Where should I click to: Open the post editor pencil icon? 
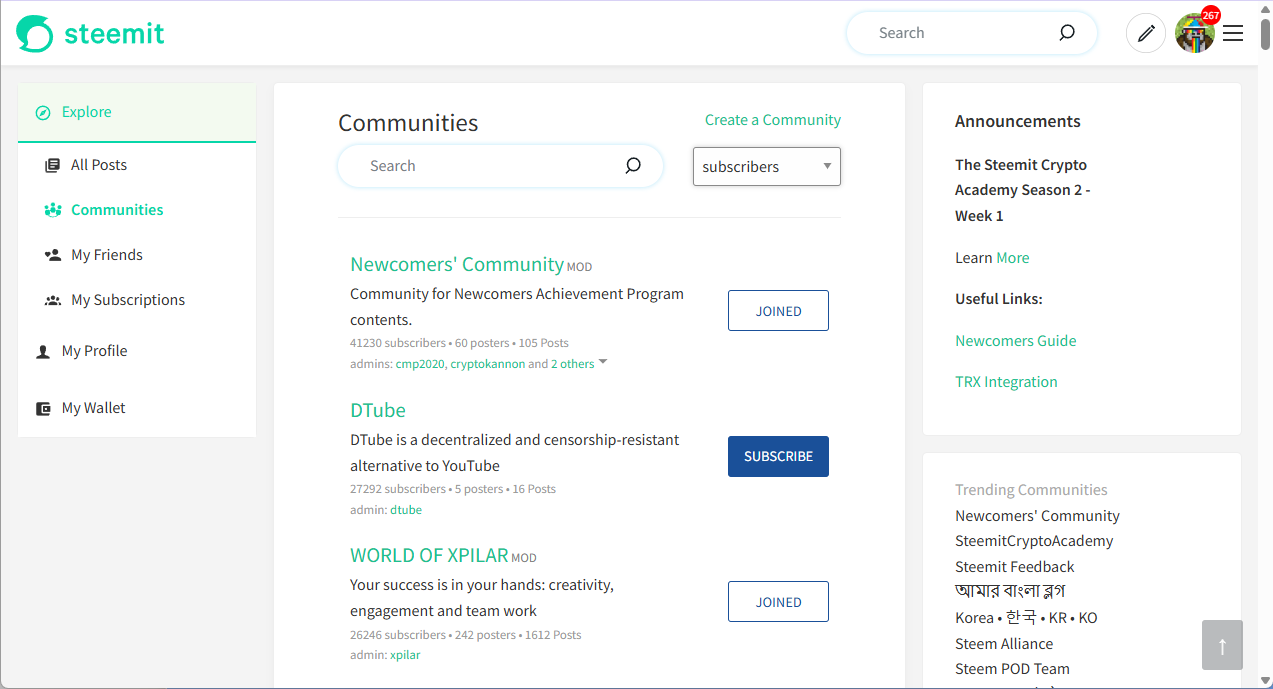point(1146,33)
